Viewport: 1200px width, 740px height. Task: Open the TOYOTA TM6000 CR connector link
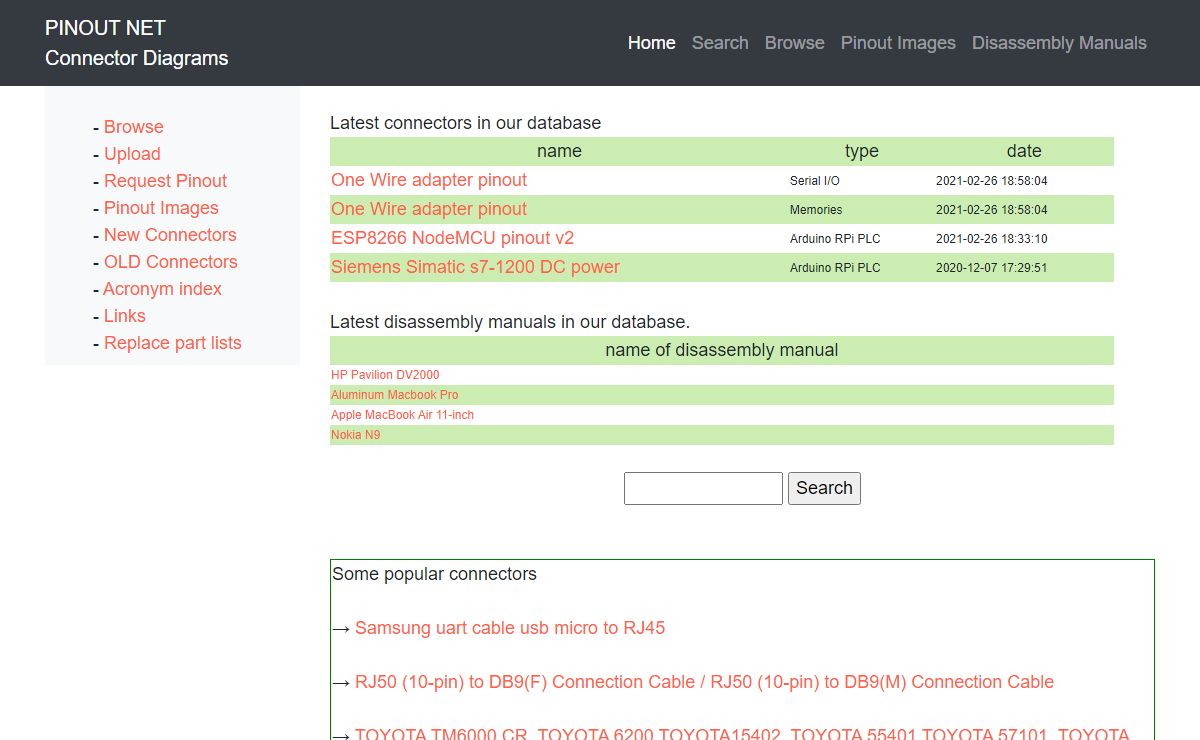click(x=742, y=735)
